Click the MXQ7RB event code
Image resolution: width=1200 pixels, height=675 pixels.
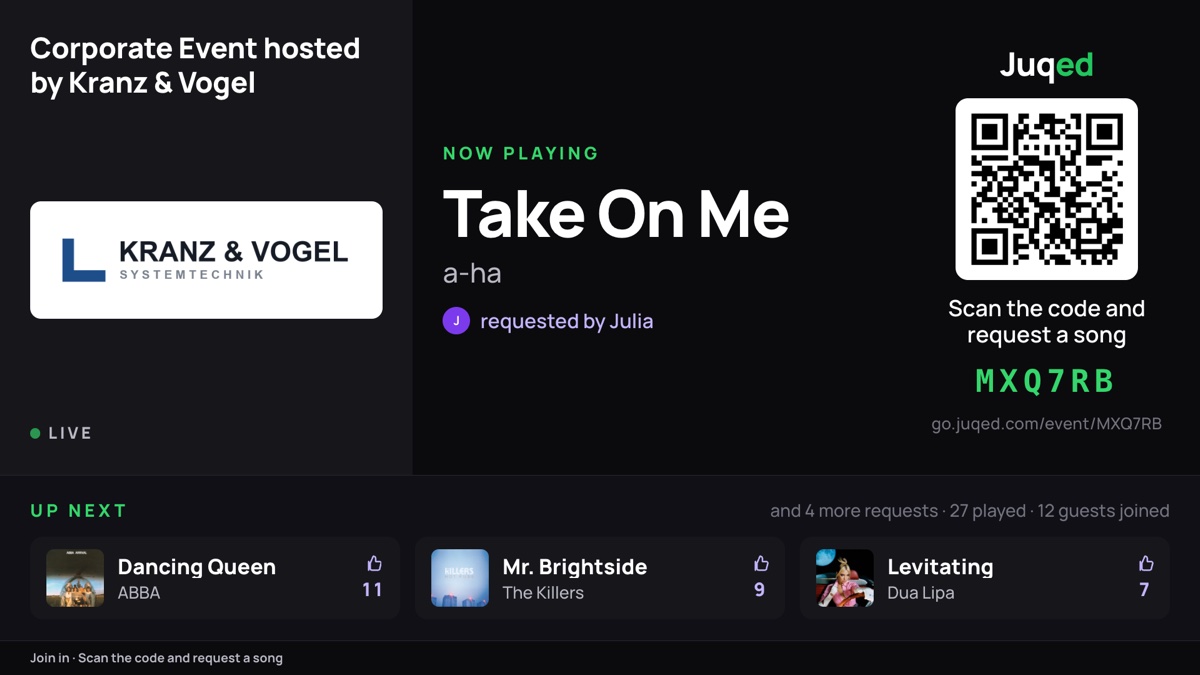coord(1046,381)
